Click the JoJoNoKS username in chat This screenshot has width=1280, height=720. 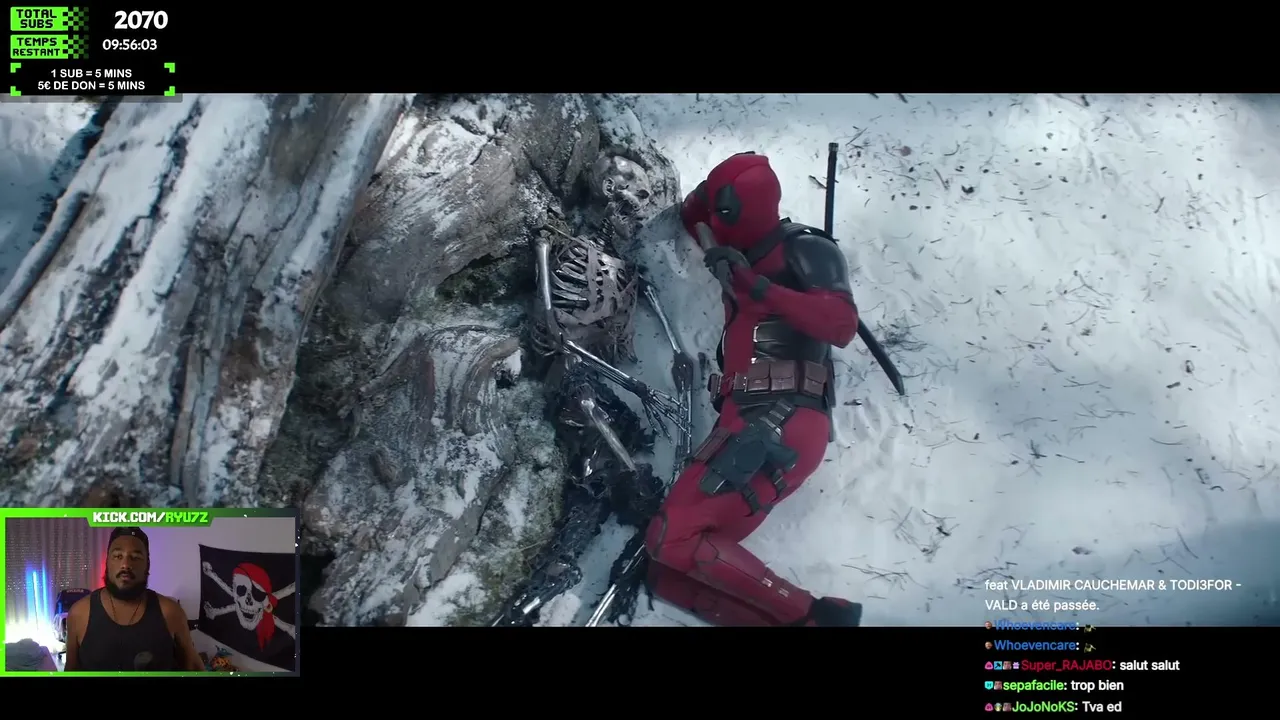(1042, 707)
